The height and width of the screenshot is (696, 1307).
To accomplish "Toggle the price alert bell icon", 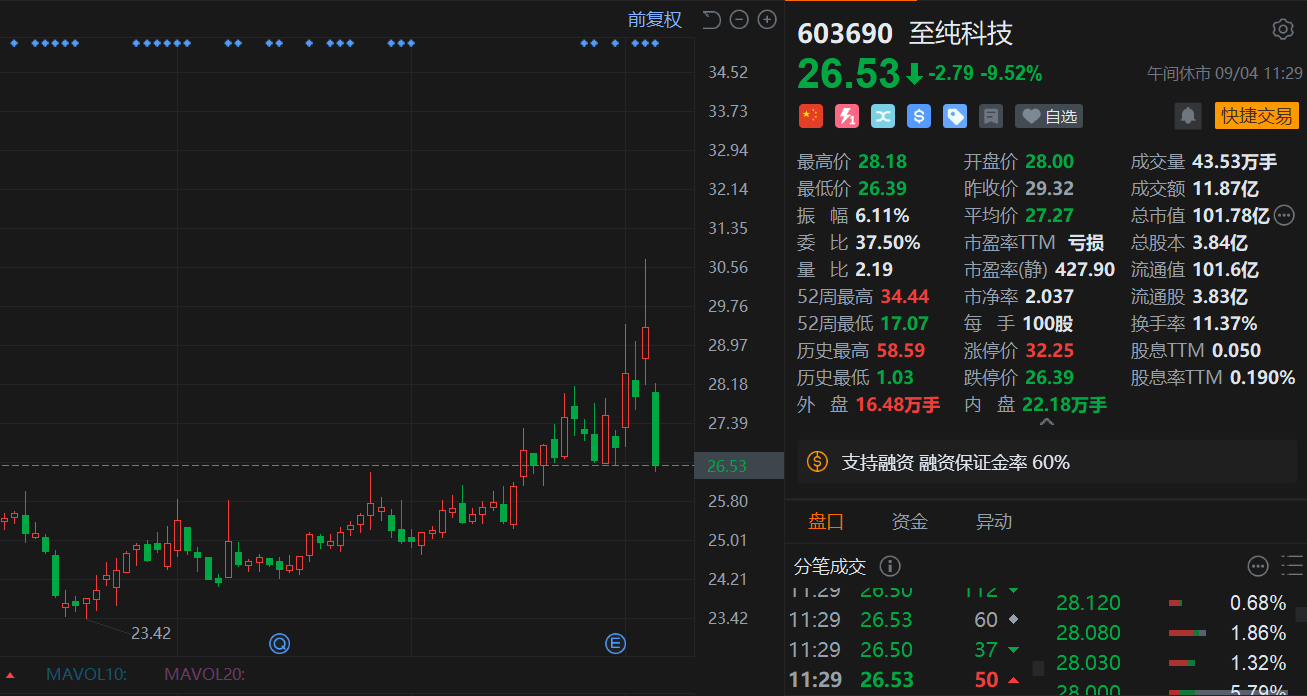I will pos(1188,116).
